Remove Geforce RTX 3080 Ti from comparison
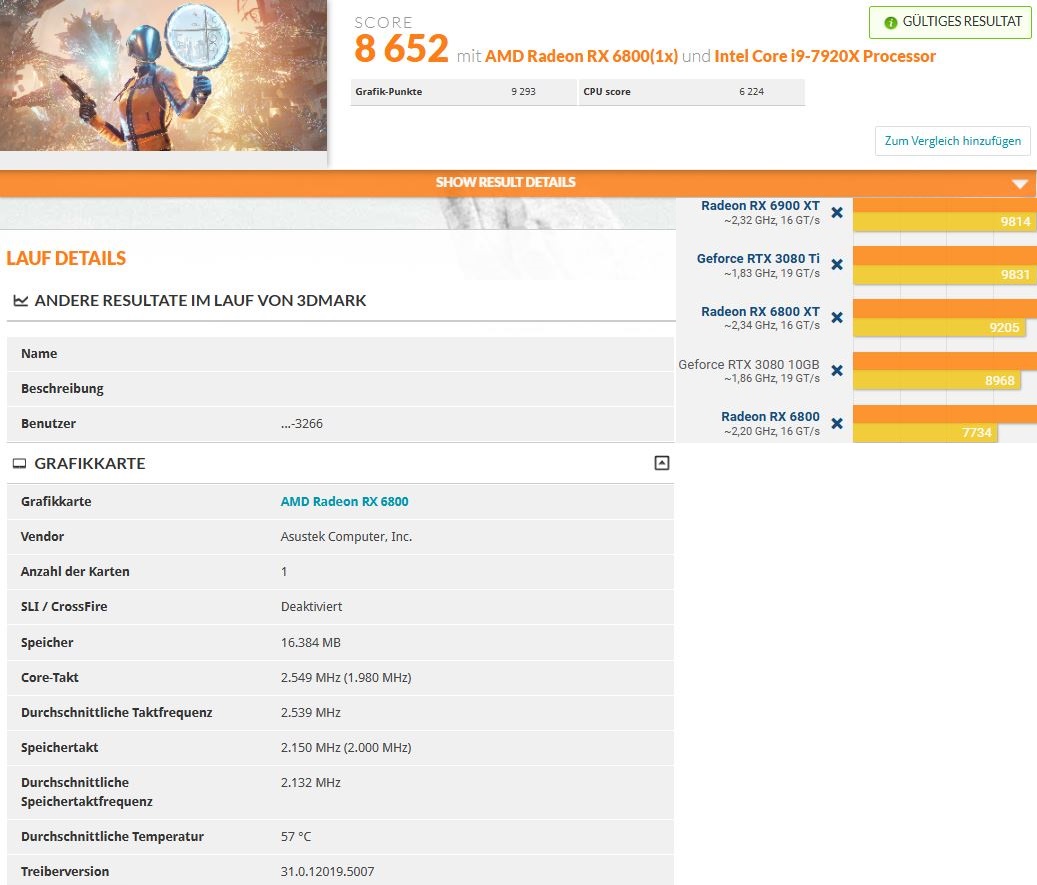Viewport: 1037px width, 885px height. click(837, 265)
